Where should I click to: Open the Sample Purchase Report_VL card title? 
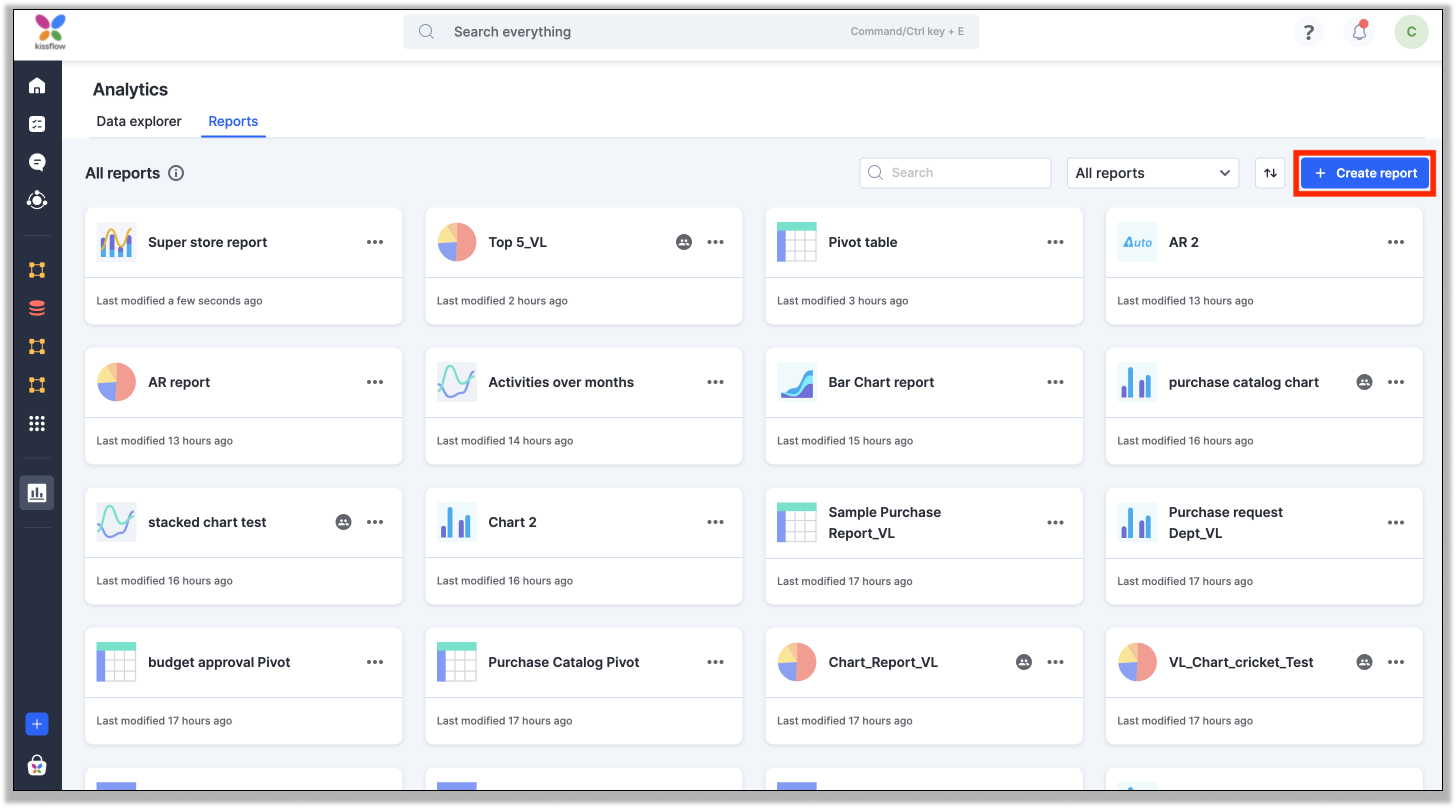tap(884, 522)
